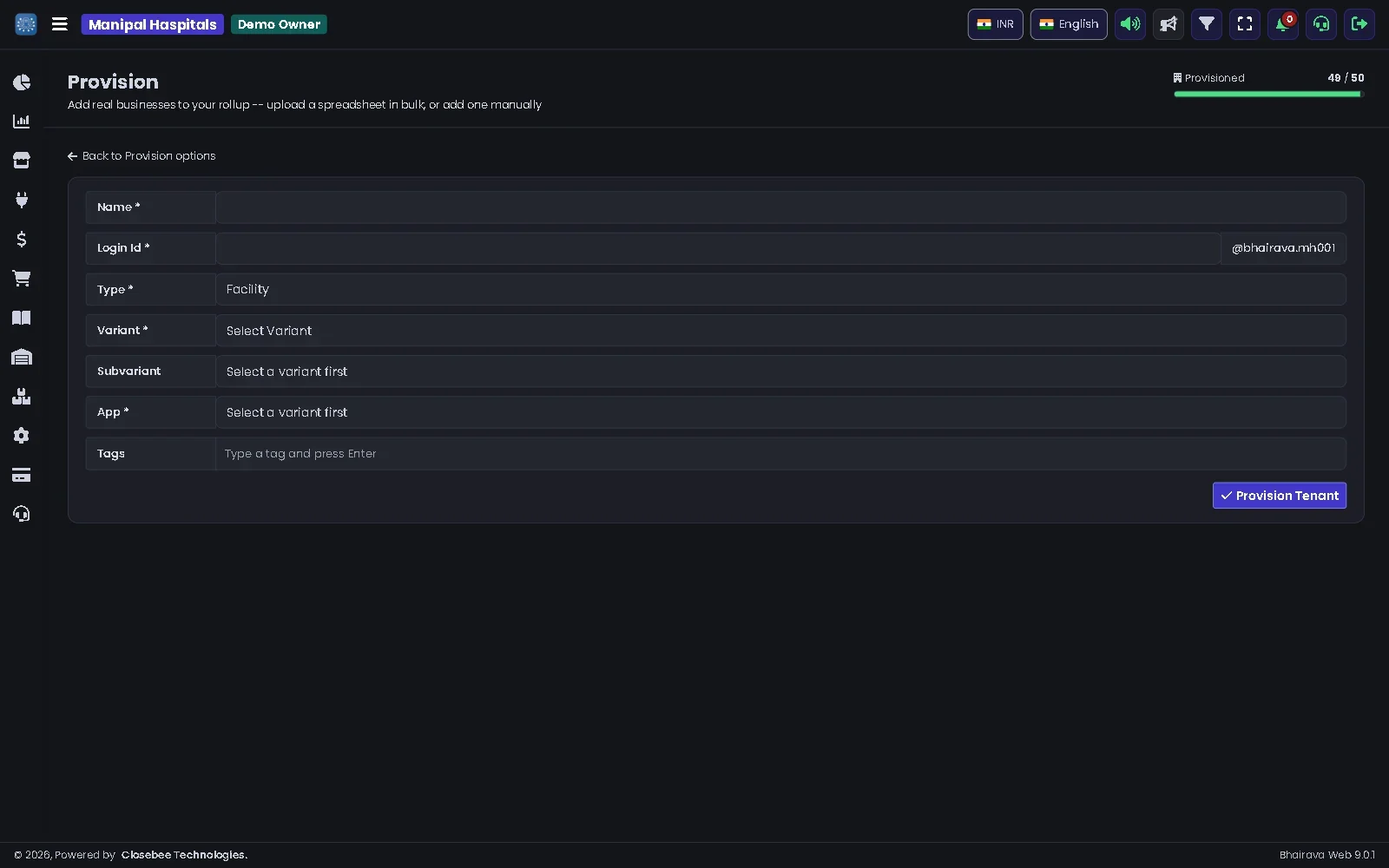Open the warehouse sidebar icon

(22, 358)
